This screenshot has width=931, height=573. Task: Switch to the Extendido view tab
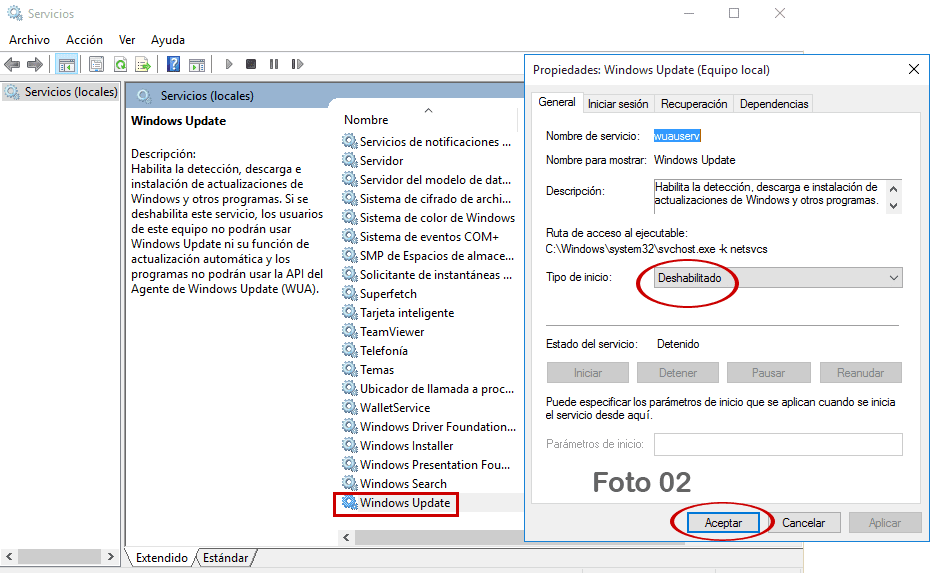(x=162, y=558)
